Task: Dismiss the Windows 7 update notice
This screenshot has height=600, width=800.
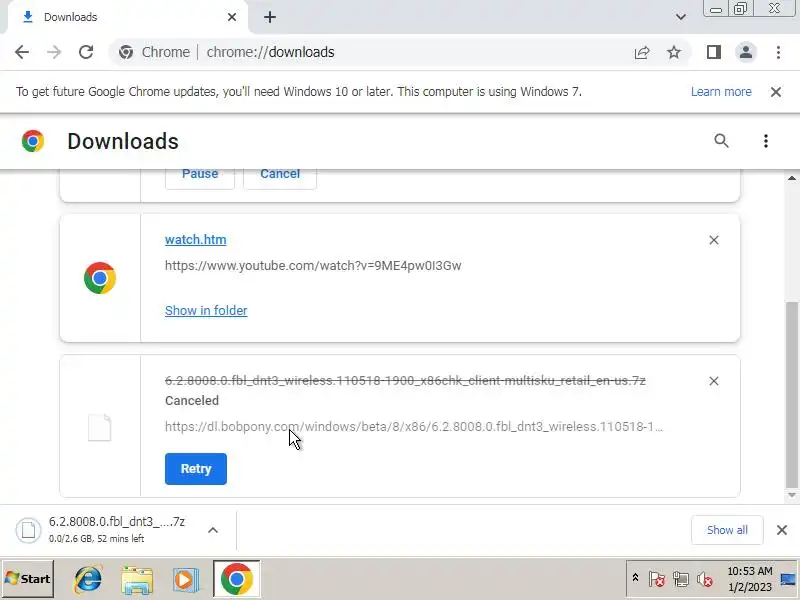Action: [776, 92]
